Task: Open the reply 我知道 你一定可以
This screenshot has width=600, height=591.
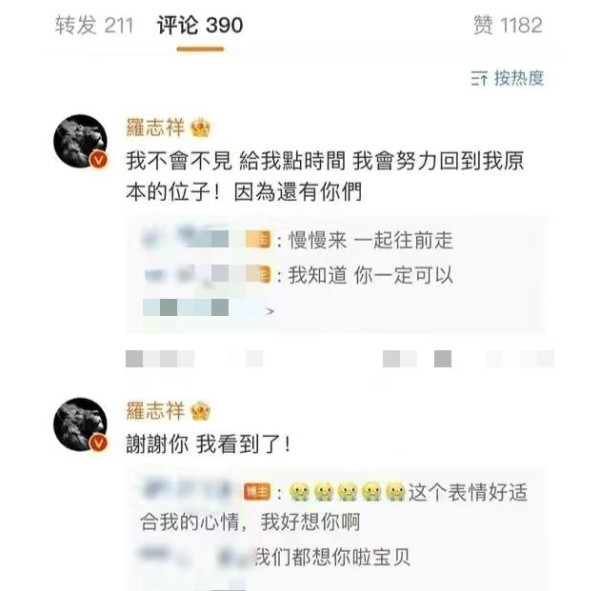Action: pos(370,275)
